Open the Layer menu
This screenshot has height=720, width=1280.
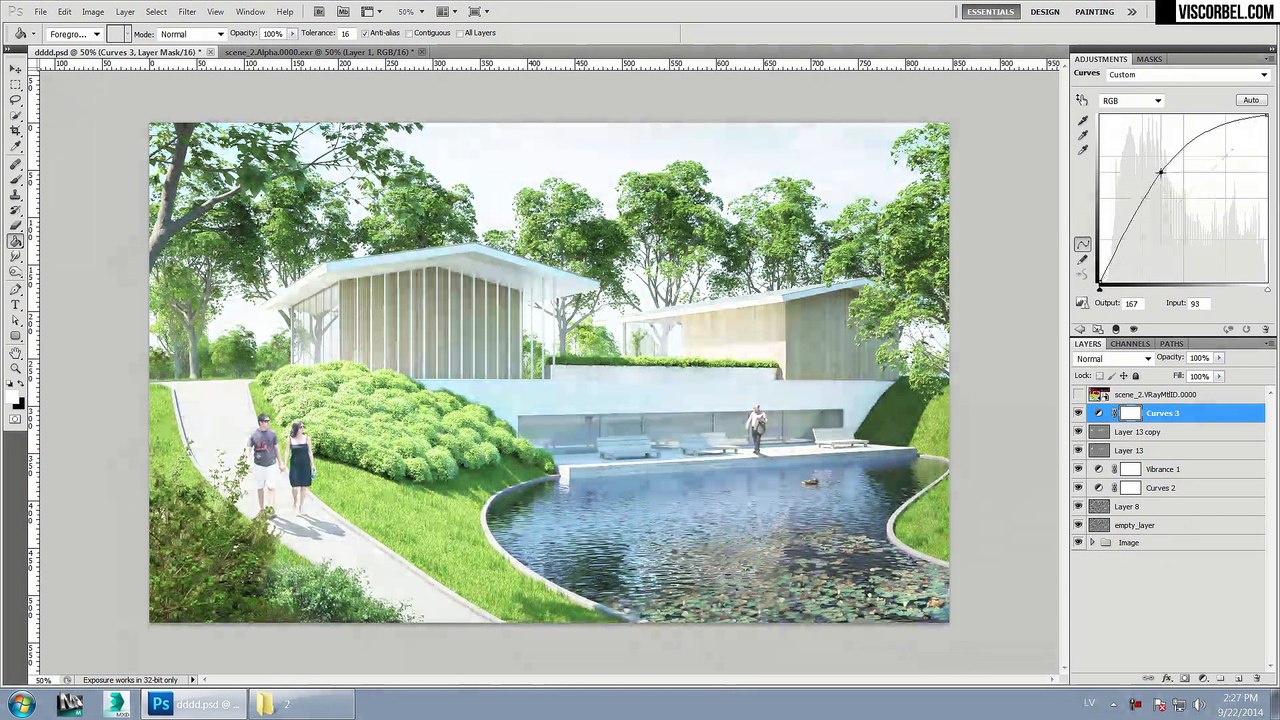[125, 12]
